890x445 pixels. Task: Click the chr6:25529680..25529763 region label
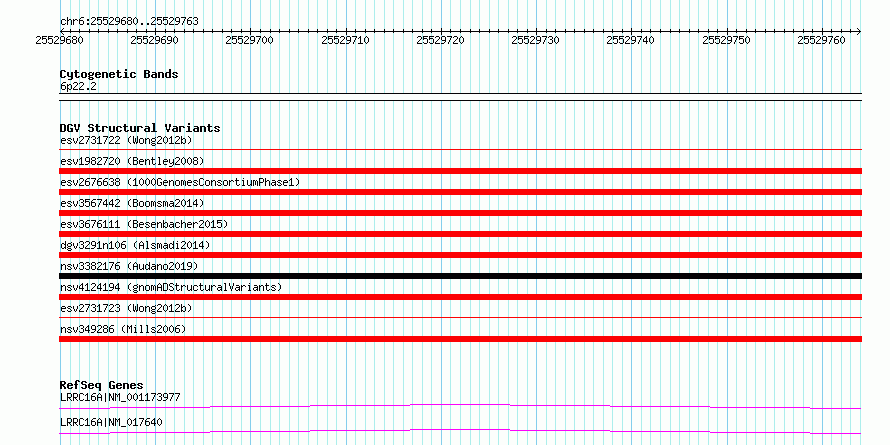pos(129,22)
